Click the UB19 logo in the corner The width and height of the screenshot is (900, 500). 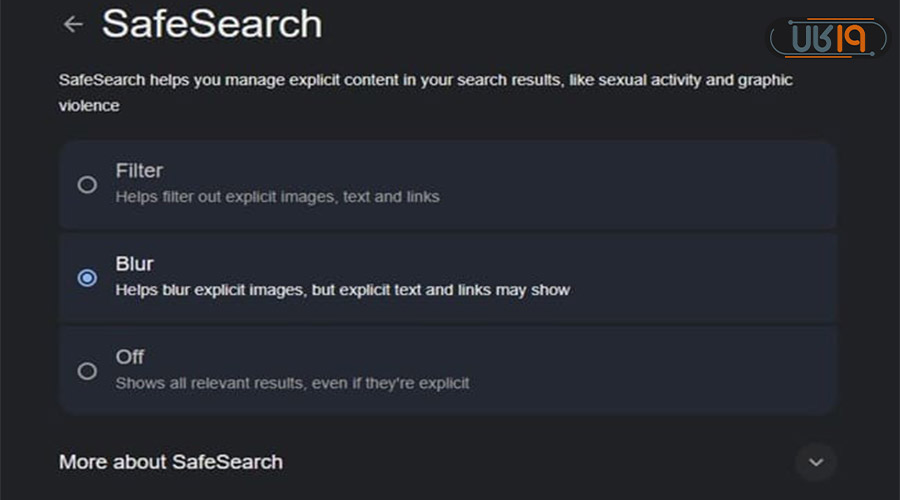coord(826,39)
